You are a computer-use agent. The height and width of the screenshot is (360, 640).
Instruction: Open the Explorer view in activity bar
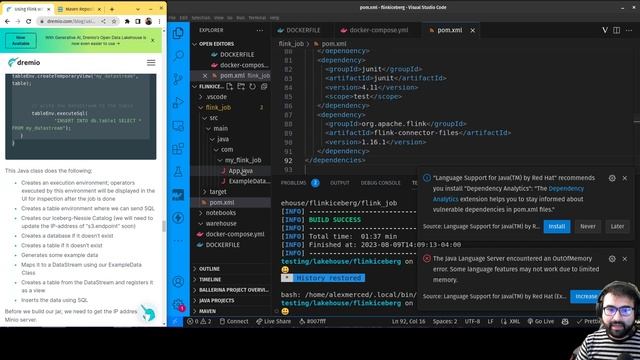(178, 33)
